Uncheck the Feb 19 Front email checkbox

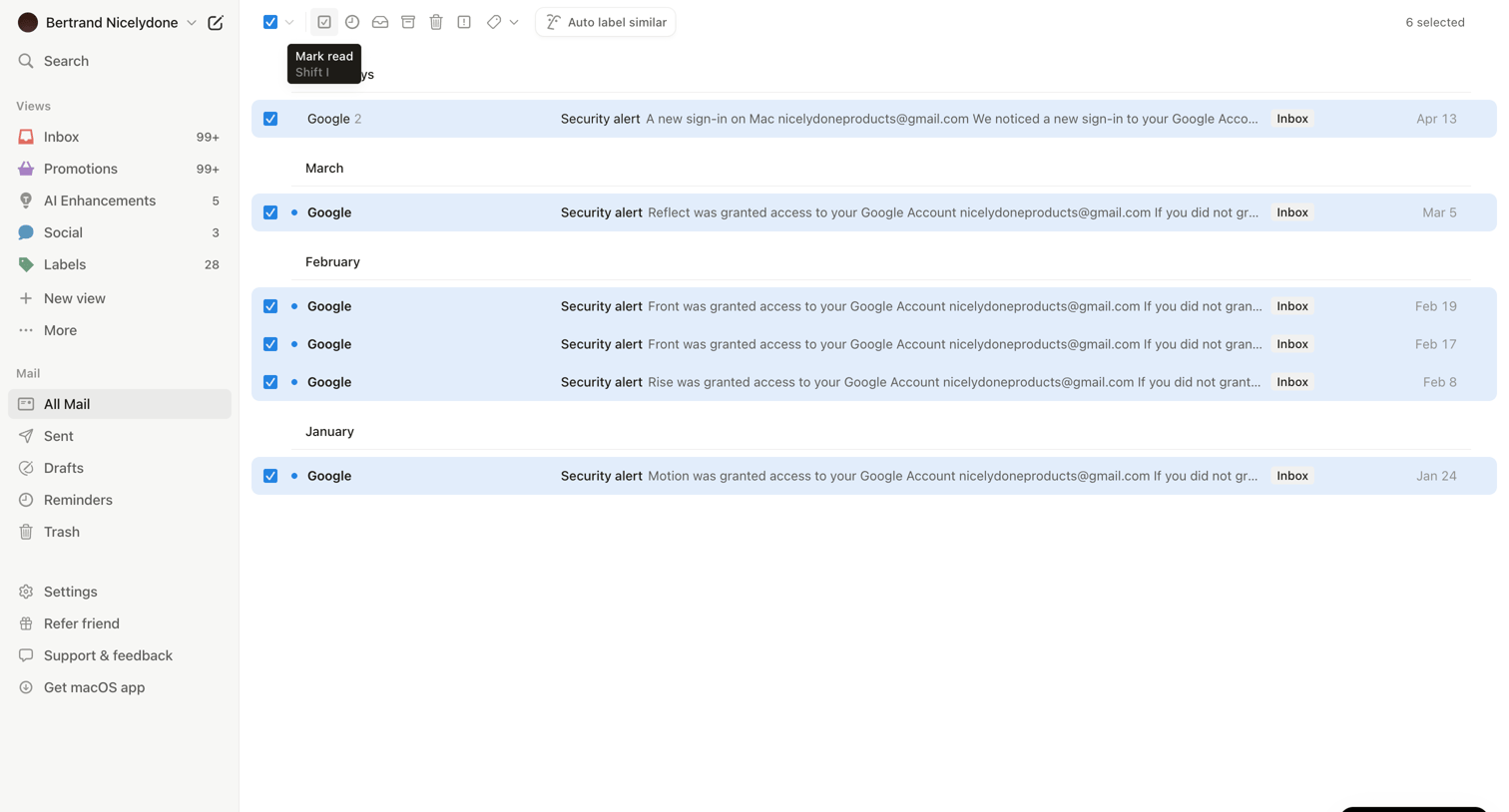tap(270, 306)
